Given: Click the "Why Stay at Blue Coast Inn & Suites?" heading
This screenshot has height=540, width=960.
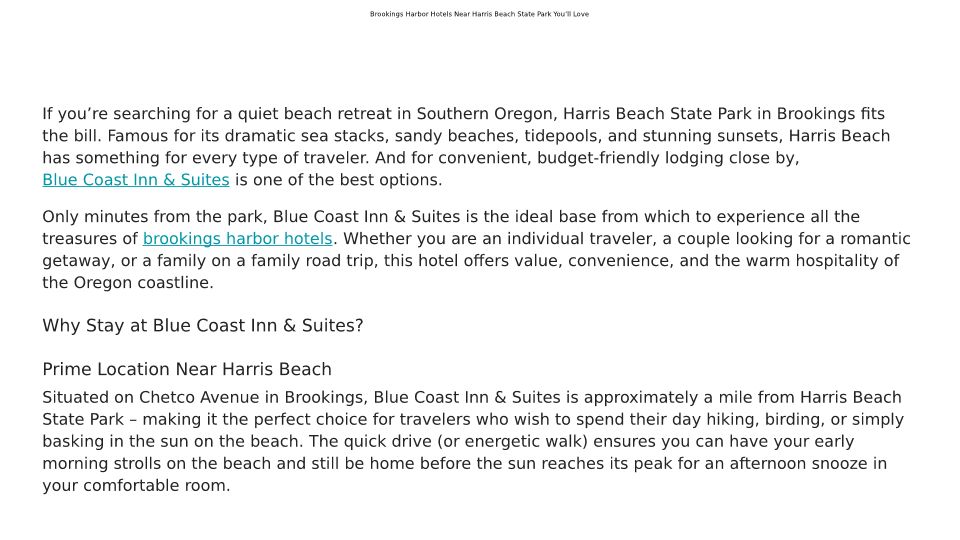Looking at the screenshot, I should (202, 326).
